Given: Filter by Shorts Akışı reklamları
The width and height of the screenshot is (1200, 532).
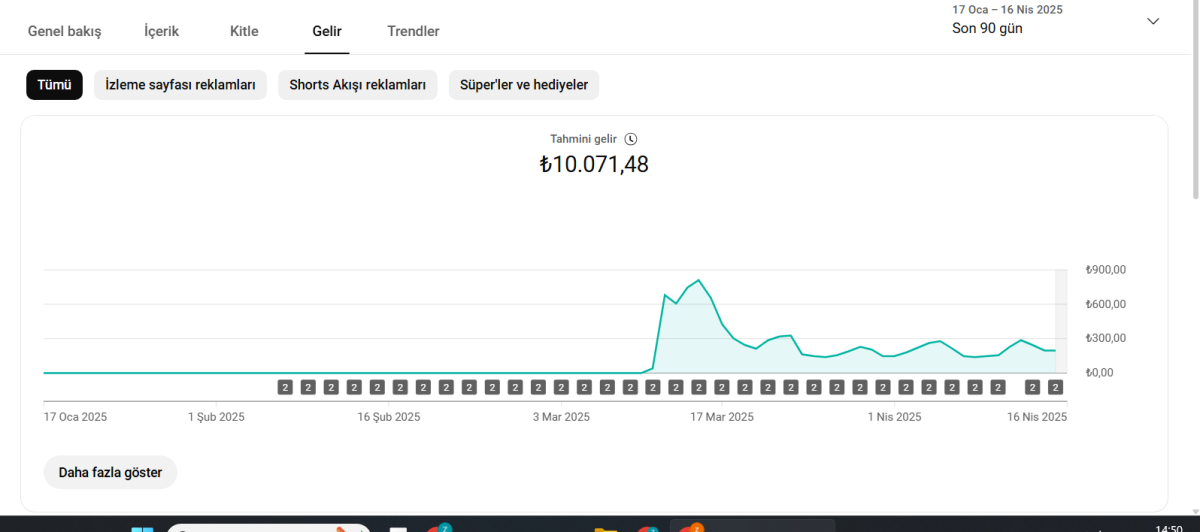Looking at the screenshot, I should click(358, 85).
